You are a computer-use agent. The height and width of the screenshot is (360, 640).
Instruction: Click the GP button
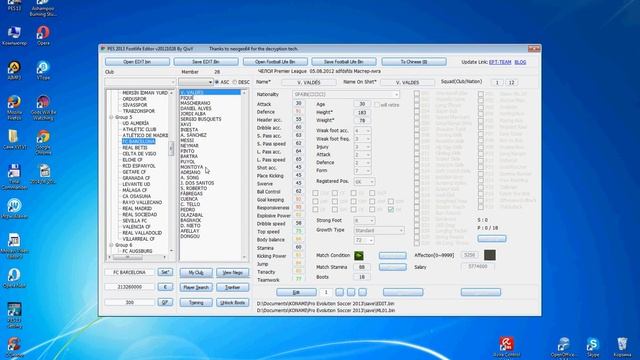[165, 302]
